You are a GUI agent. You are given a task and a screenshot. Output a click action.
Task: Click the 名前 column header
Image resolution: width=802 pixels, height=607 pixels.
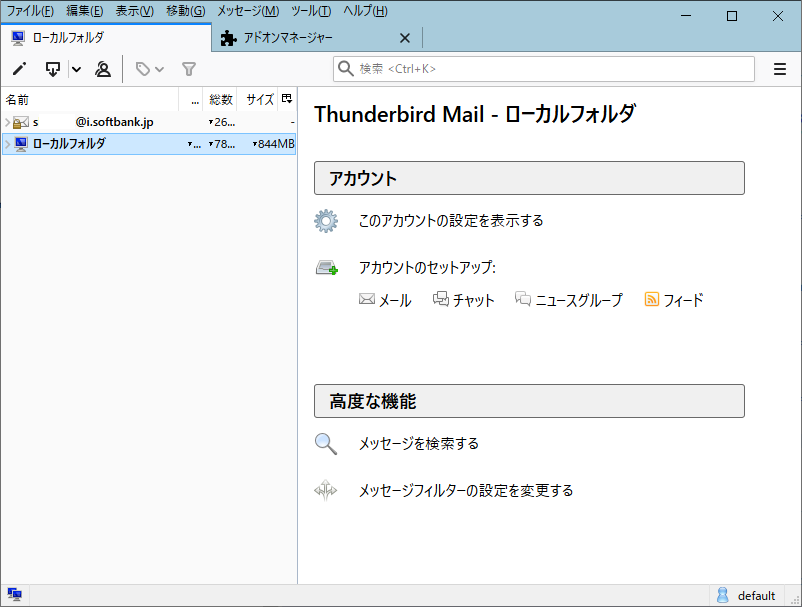pyautogui.click(x=90, y=99)
